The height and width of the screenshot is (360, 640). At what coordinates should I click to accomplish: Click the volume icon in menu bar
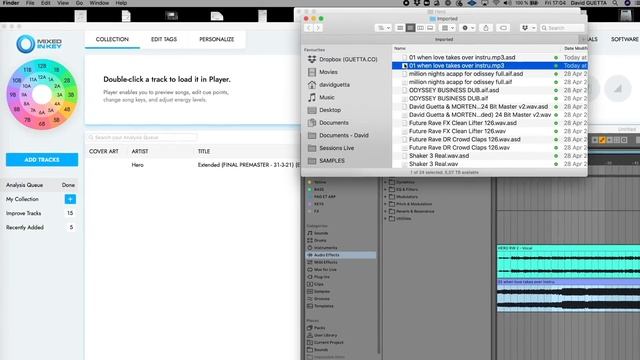[507, 3]
